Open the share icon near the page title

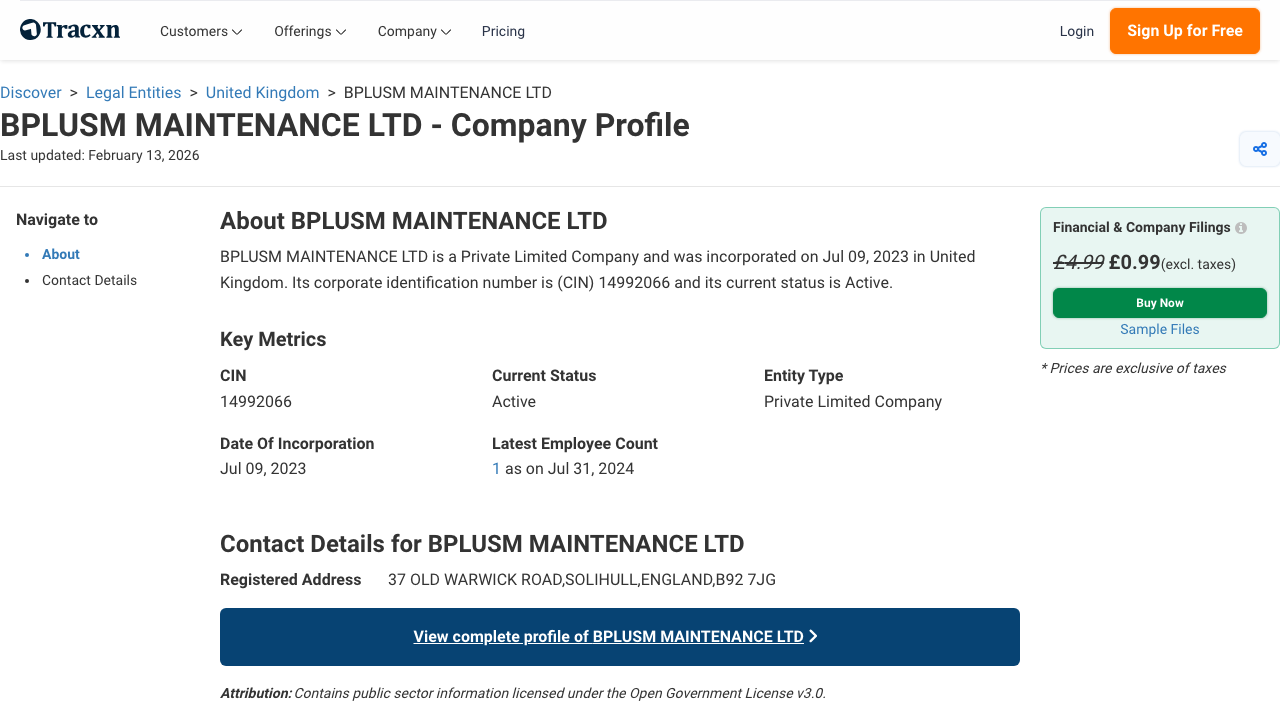pos(1259,148)
